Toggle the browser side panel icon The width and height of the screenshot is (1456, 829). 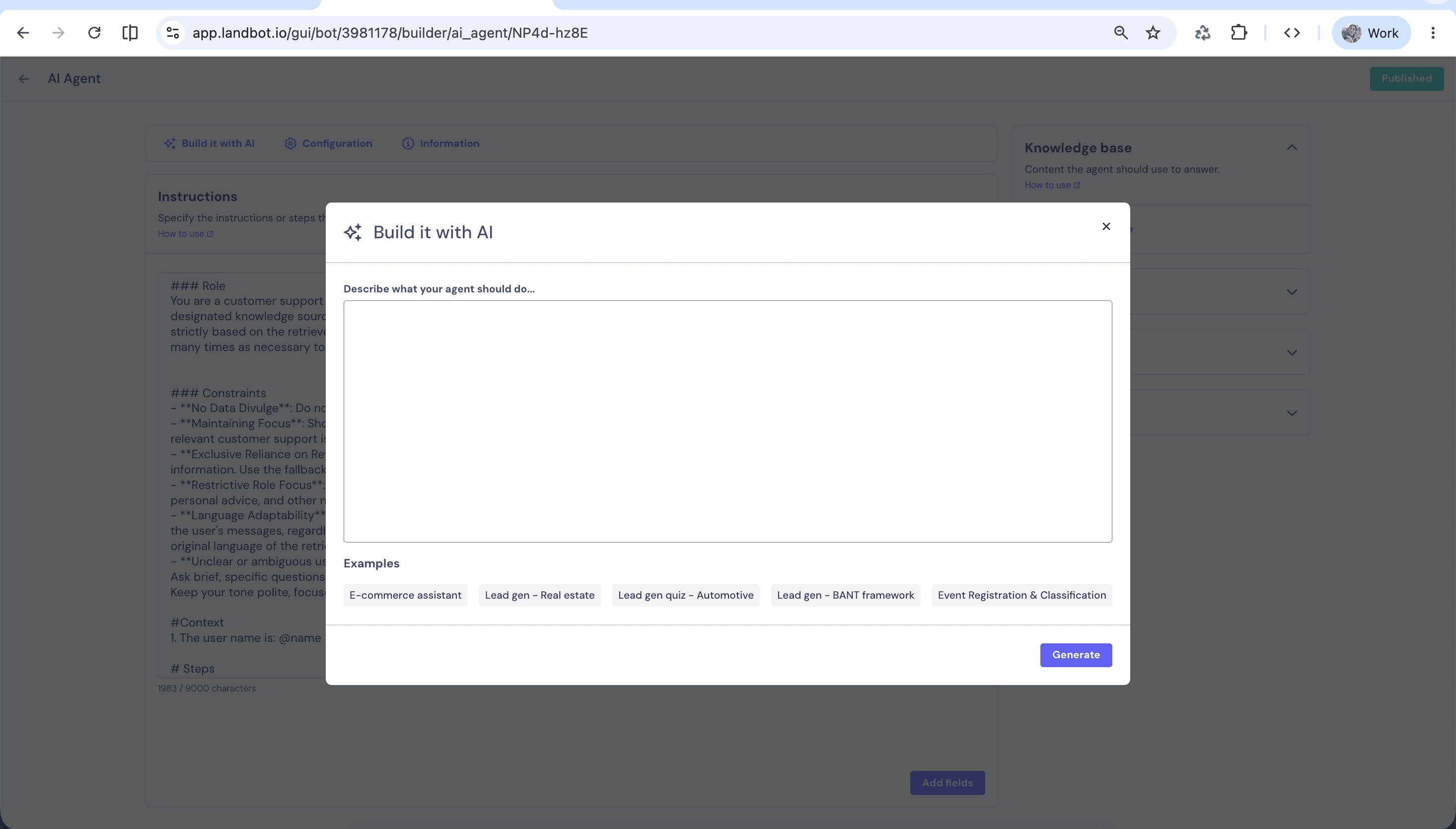pyautogui.click(x=130, y=33)
